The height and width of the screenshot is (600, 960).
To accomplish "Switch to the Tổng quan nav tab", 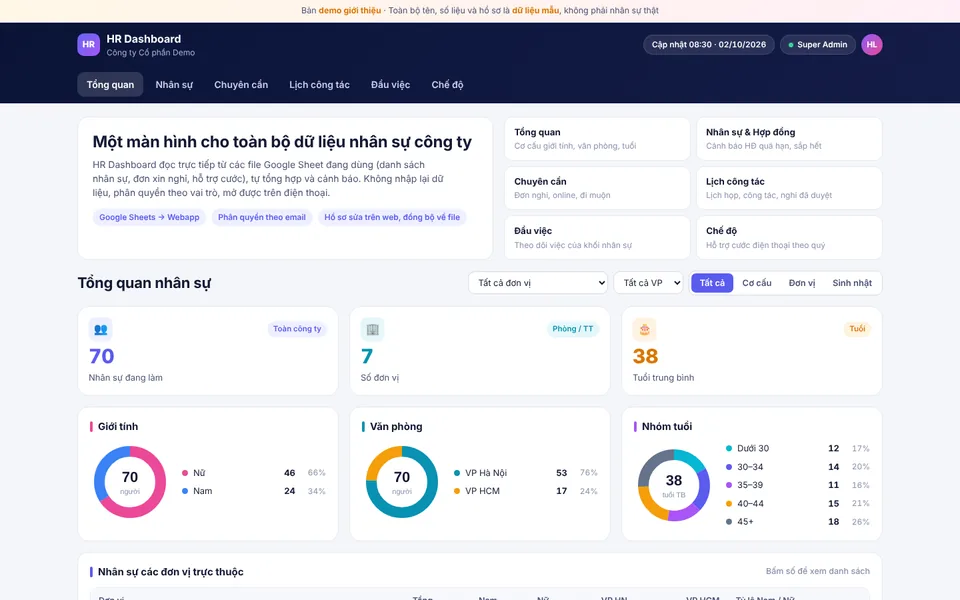I will [110, 84].
